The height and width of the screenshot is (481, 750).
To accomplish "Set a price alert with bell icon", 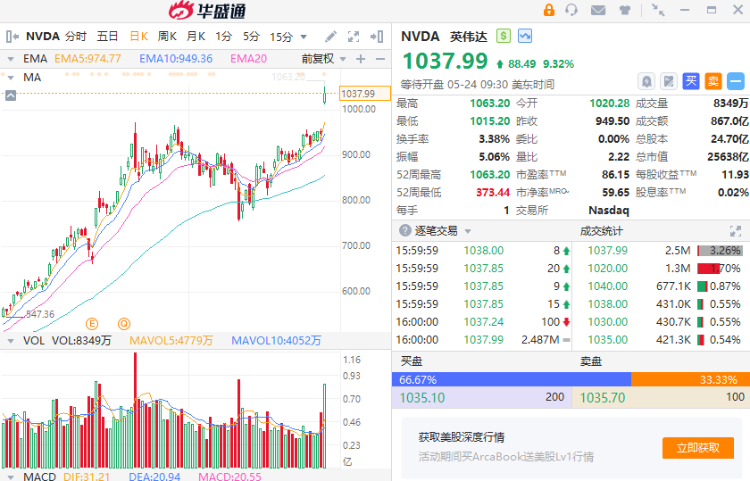I will coord(646,81).
